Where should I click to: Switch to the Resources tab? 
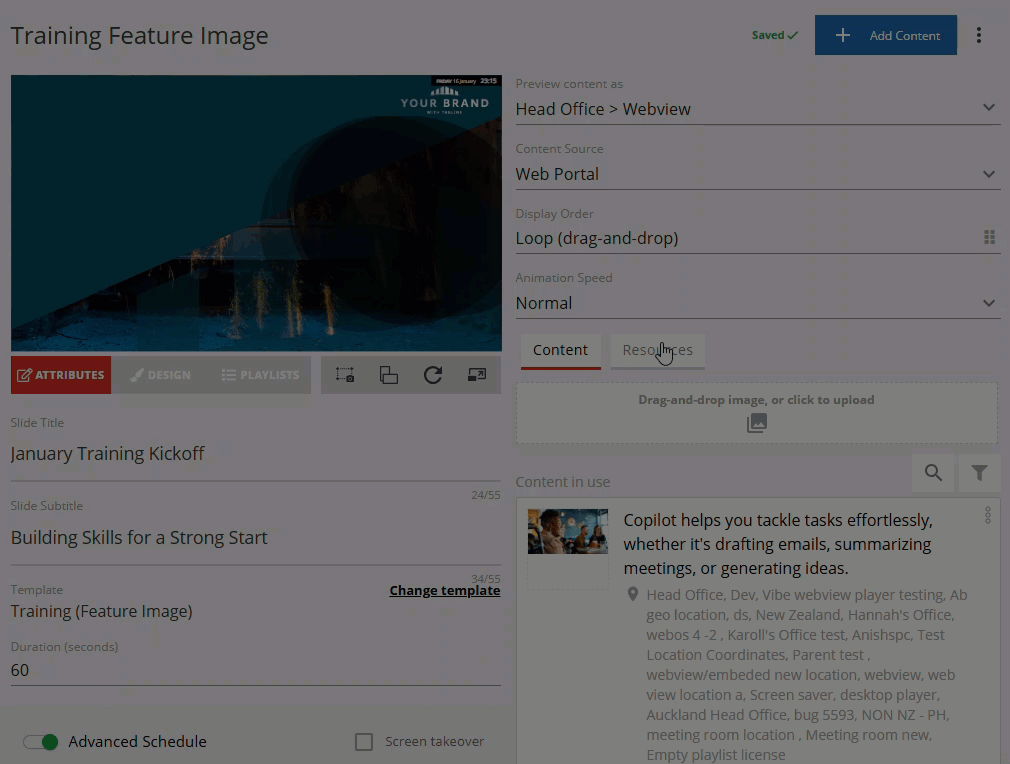point(657,350)
